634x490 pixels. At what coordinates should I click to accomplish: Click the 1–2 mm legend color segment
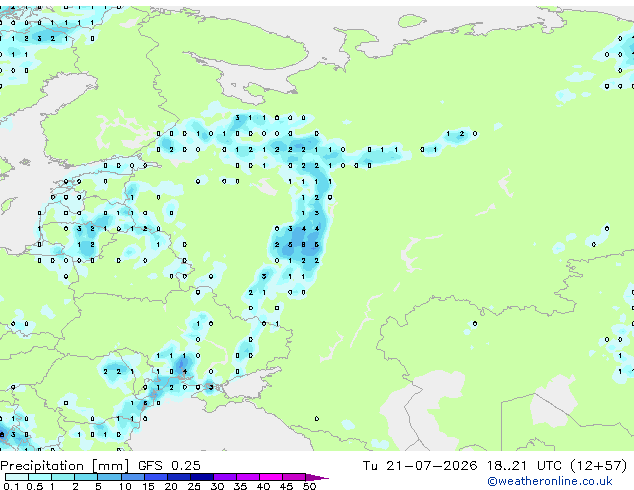coord(63,477)
